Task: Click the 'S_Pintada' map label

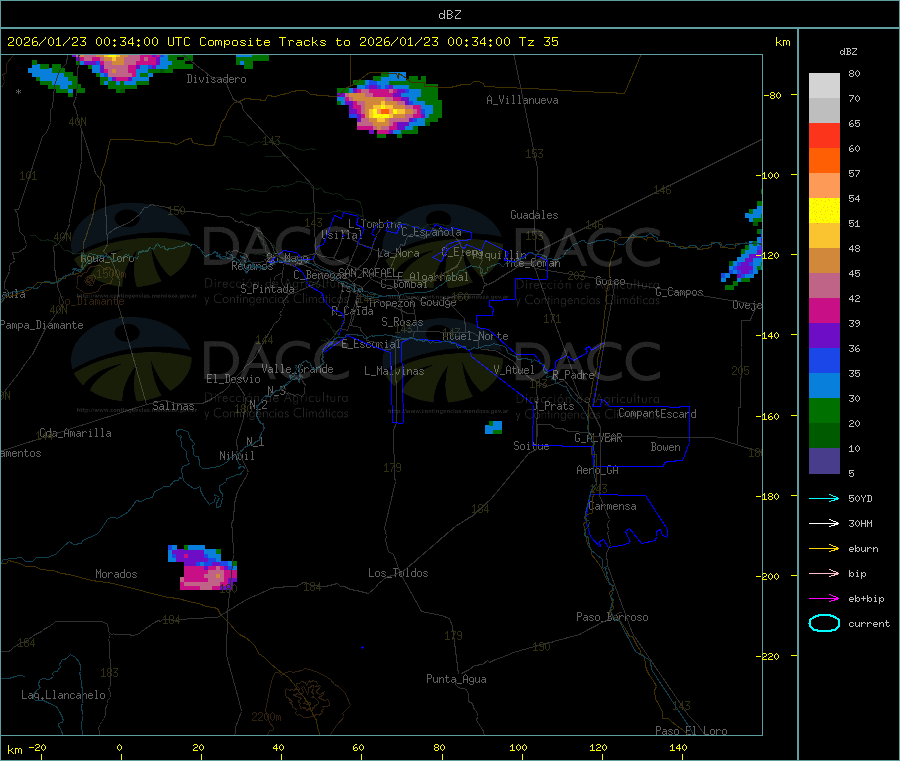Action: 267,289
